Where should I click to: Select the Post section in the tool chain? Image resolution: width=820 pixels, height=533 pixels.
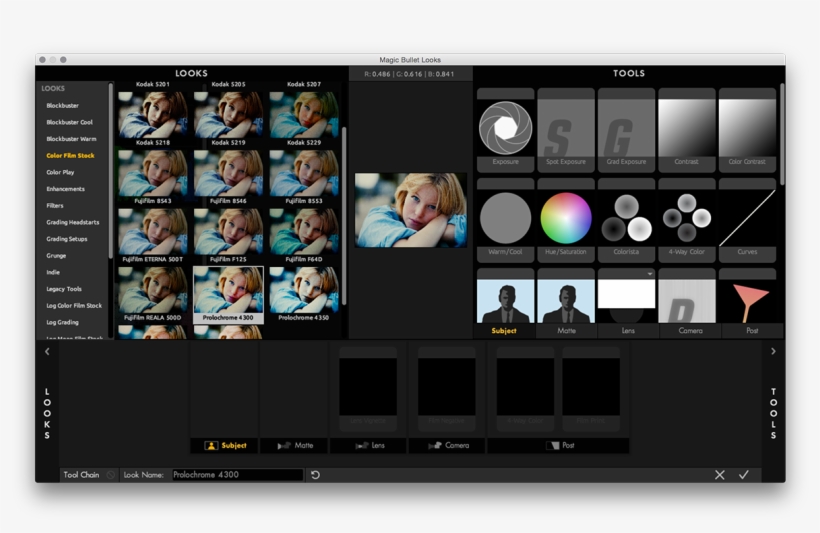(x=559, y=446)
